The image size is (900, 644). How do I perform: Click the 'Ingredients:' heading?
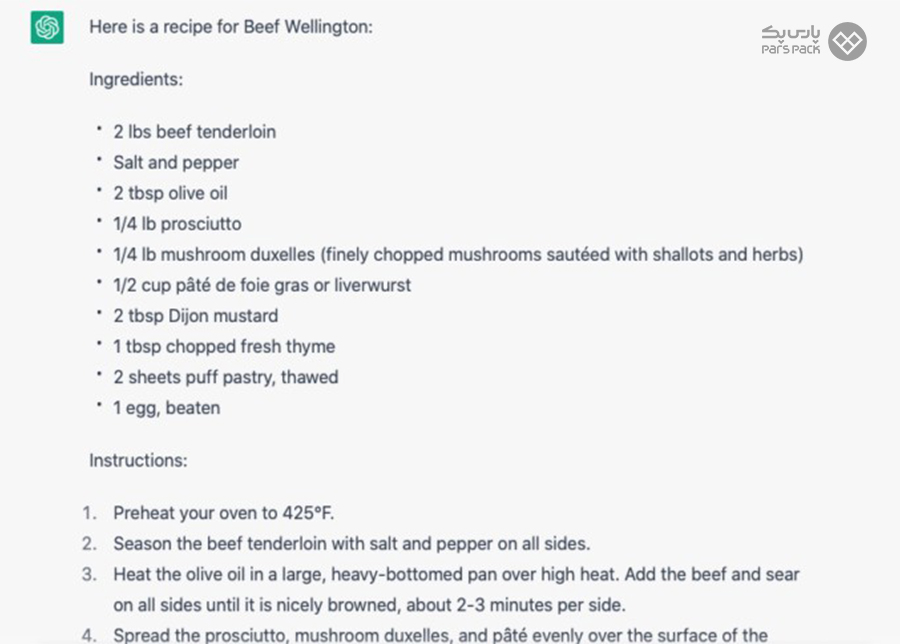click(x=136, y=79)
